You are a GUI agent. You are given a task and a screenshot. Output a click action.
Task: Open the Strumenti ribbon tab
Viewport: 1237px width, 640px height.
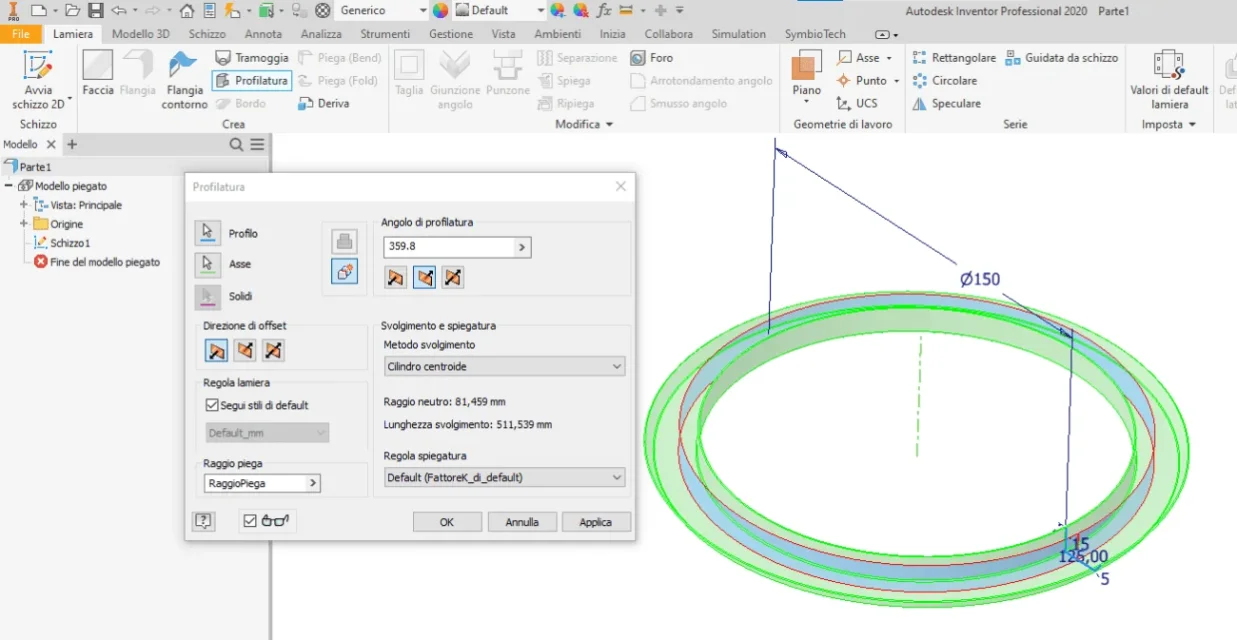coord(385,34)
